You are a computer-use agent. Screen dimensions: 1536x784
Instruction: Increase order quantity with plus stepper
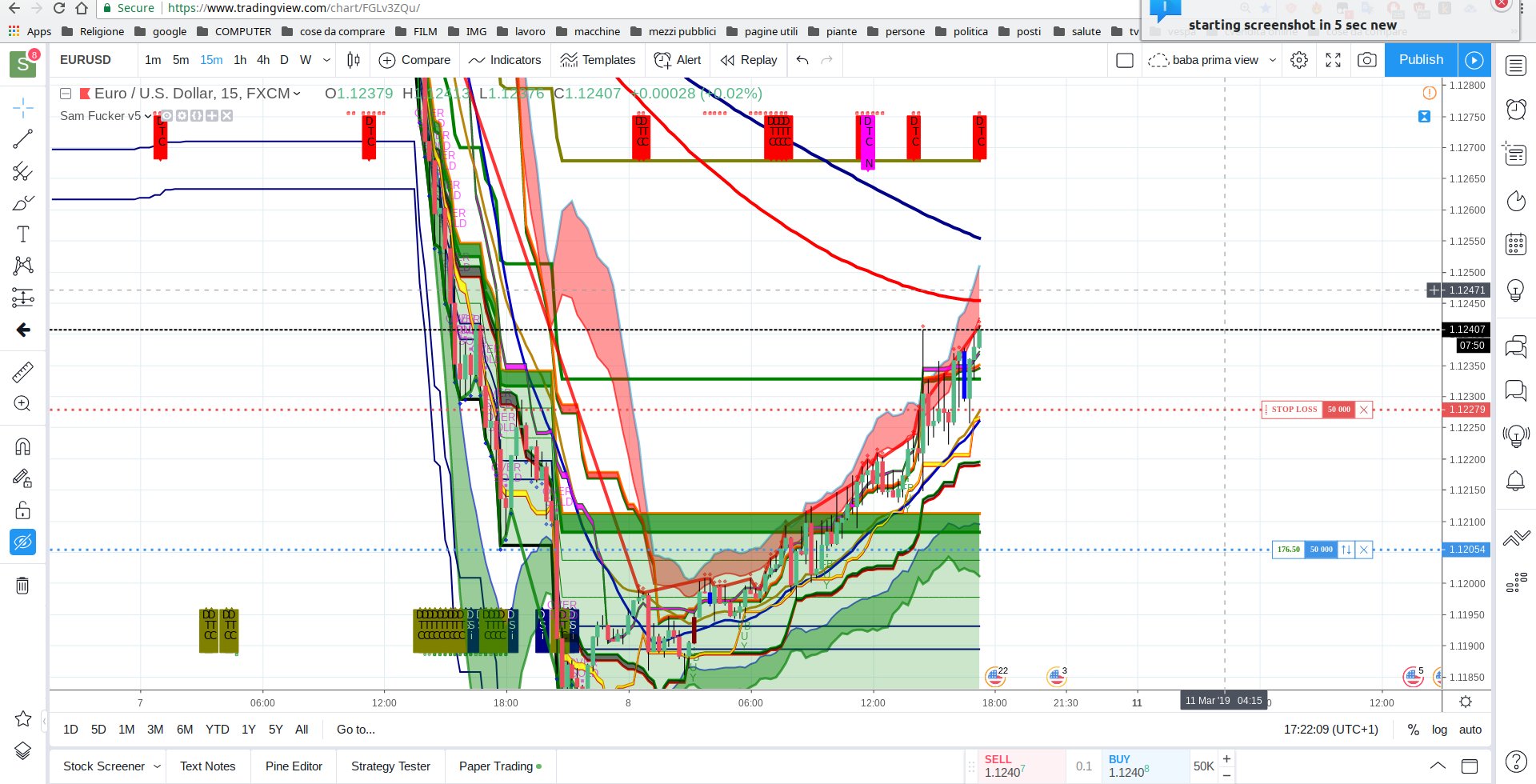tap(1226, 758)
